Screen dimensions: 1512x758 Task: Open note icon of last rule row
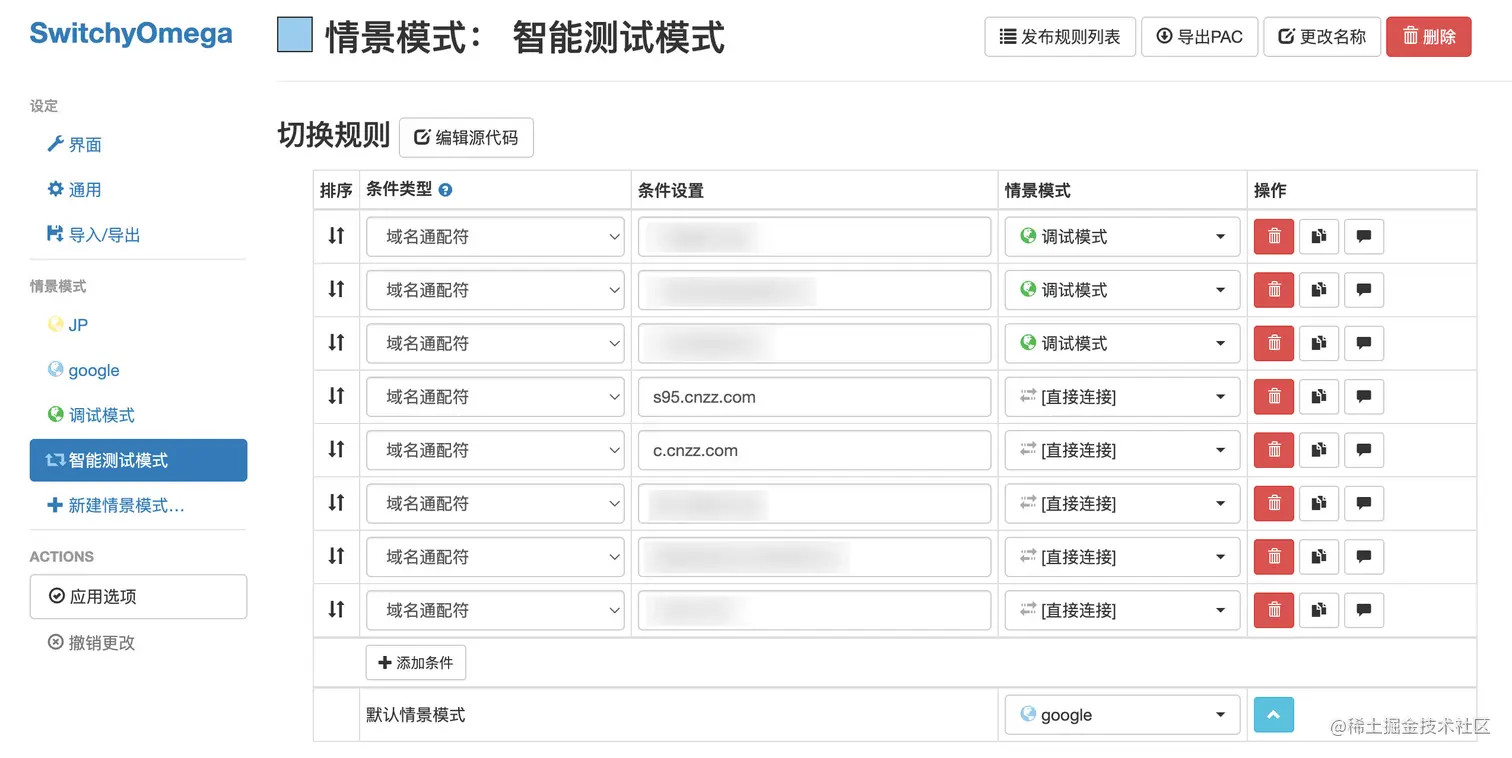[1364, 610]
